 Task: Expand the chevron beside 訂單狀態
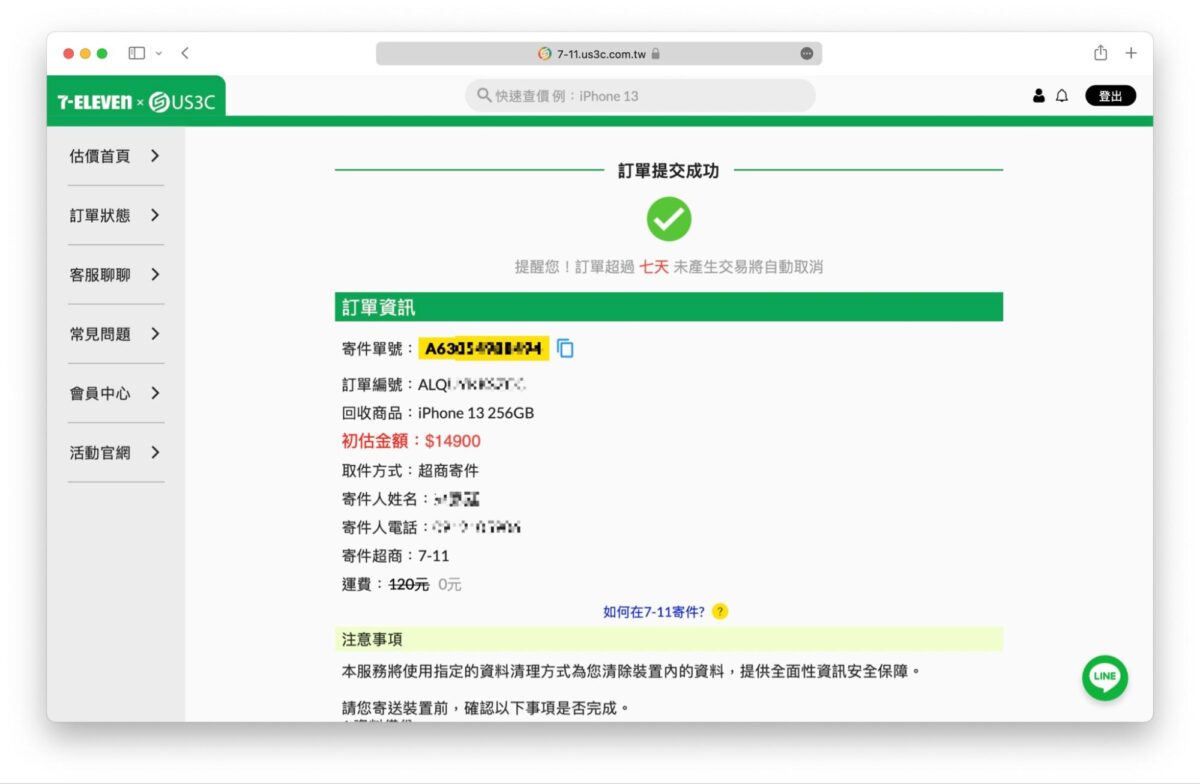(155, 215)
